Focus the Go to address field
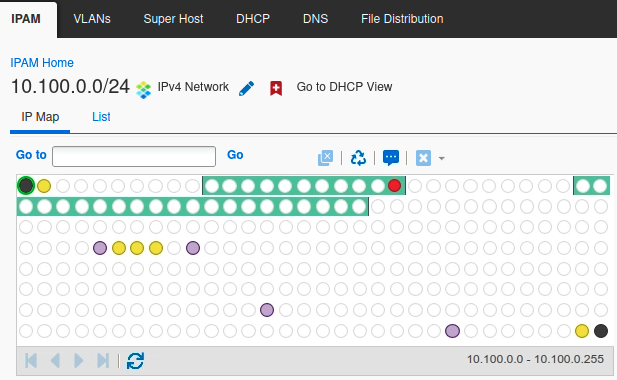 tap(134, 157)
